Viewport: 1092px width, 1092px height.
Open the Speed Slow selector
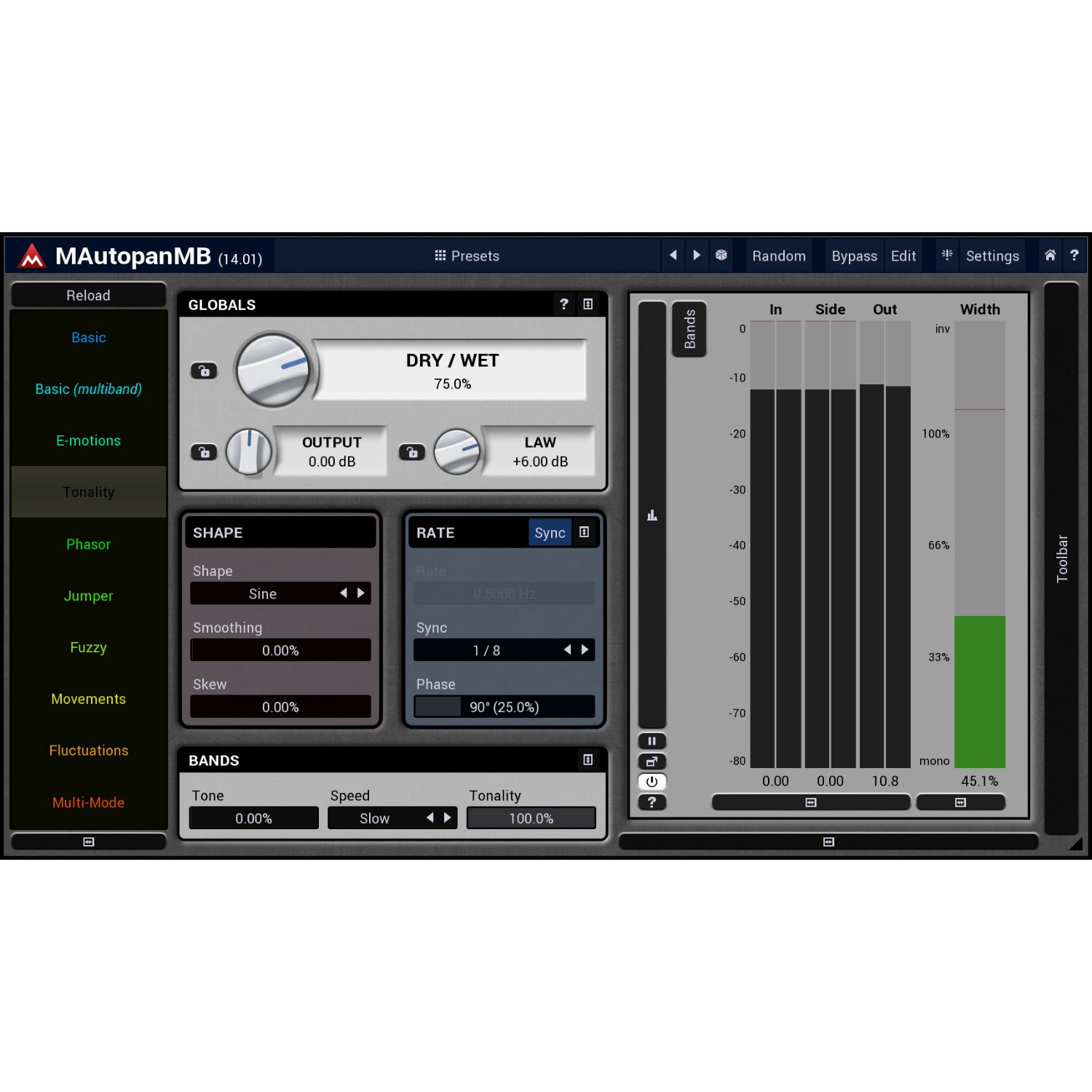pos(392,818)
